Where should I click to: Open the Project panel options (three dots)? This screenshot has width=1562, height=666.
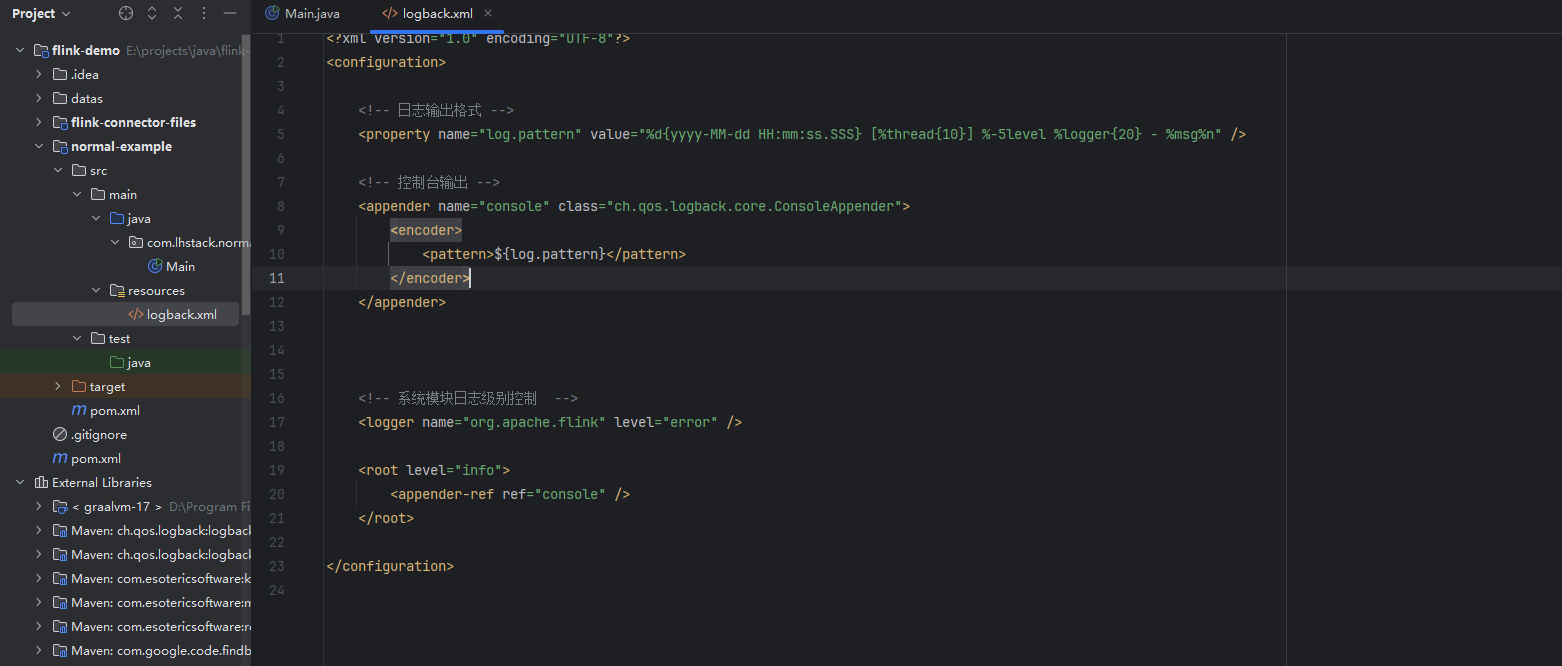204,14
